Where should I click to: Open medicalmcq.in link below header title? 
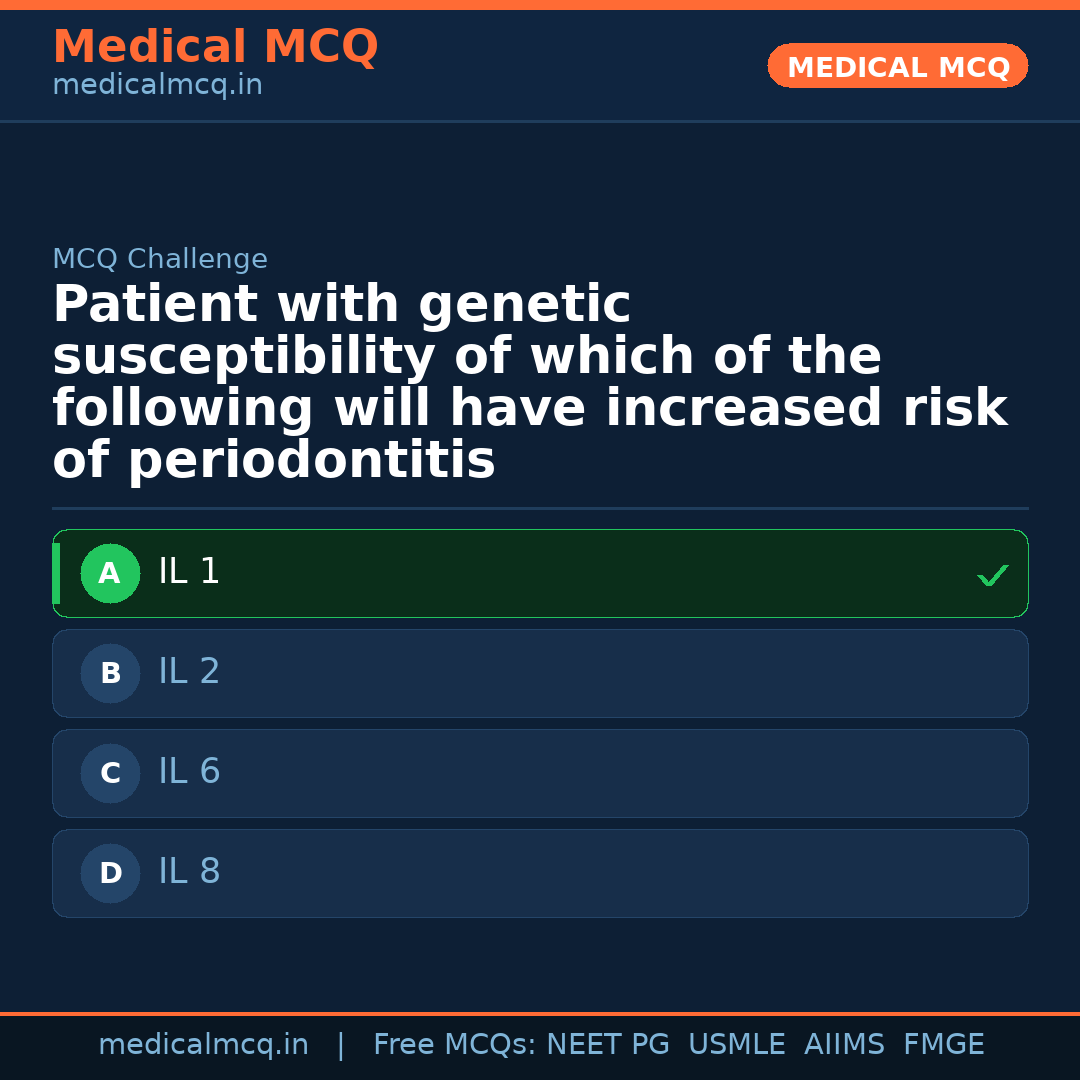pyautogui.click(x=157, y=86)
